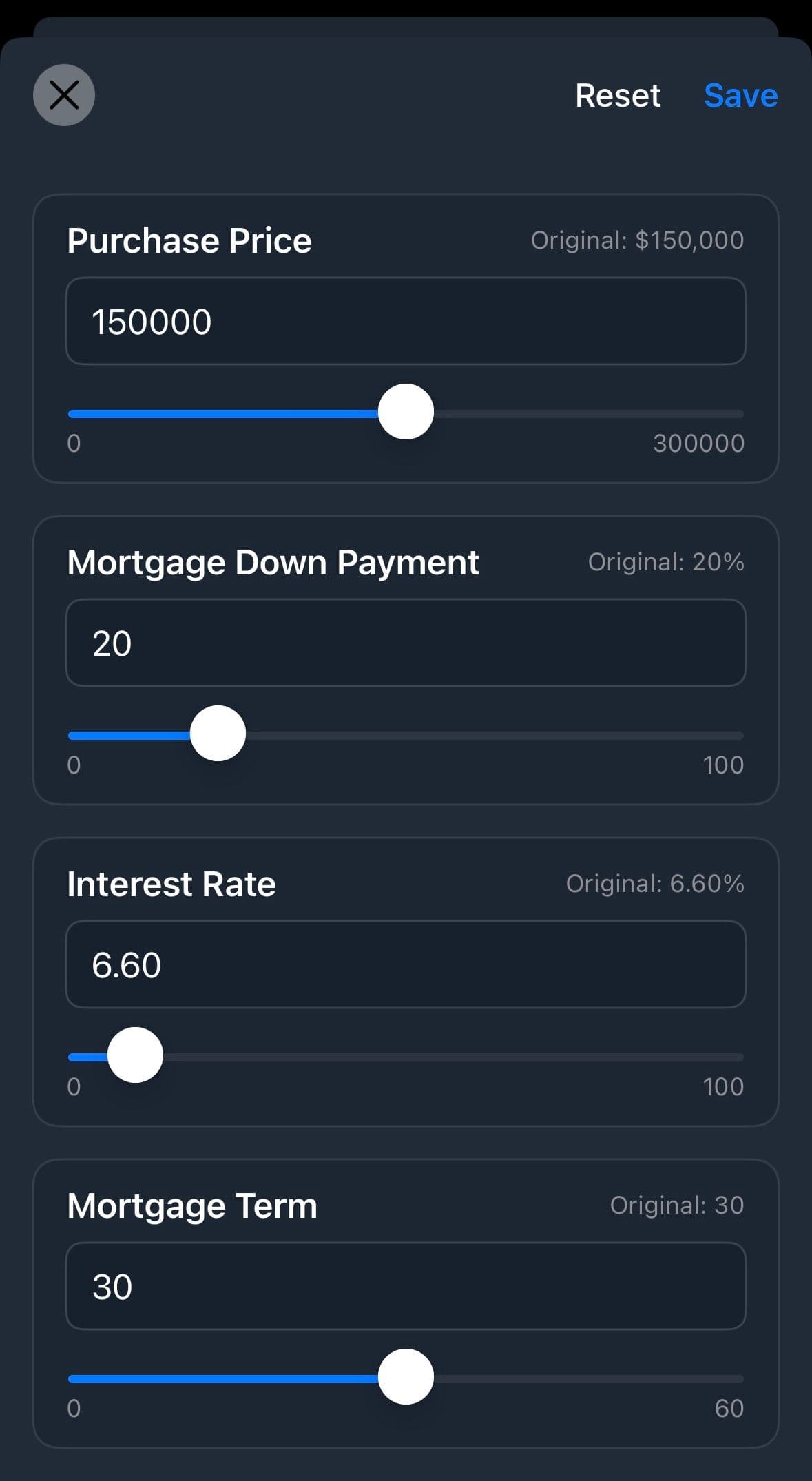The height and width of the screenshot is (1481, 812).
Task: Grab the Mortgage Down Payment slider thumb
Action: point(218,734)
